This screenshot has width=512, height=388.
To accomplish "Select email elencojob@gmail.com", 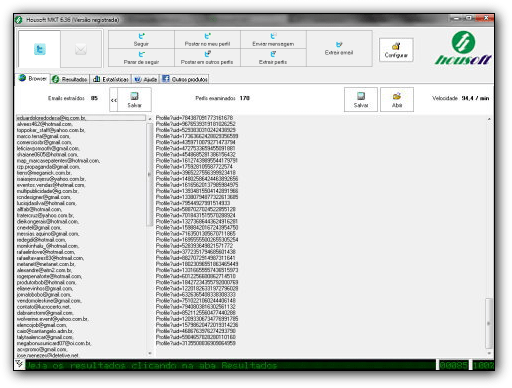I will pyautogui.click(x=42, y=325).
